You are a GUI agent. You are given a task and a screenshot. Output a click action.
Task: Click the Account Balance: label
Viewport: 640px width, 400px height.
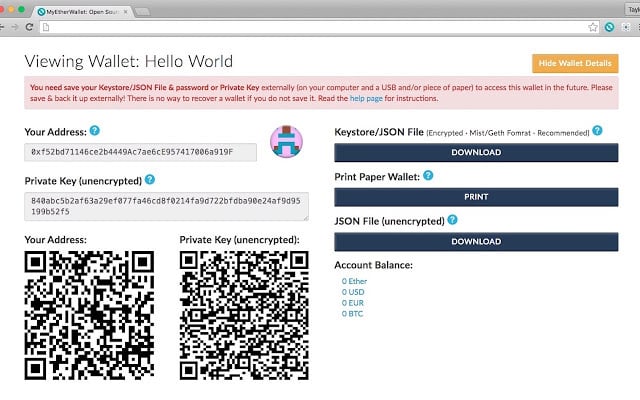pos(373,265)
